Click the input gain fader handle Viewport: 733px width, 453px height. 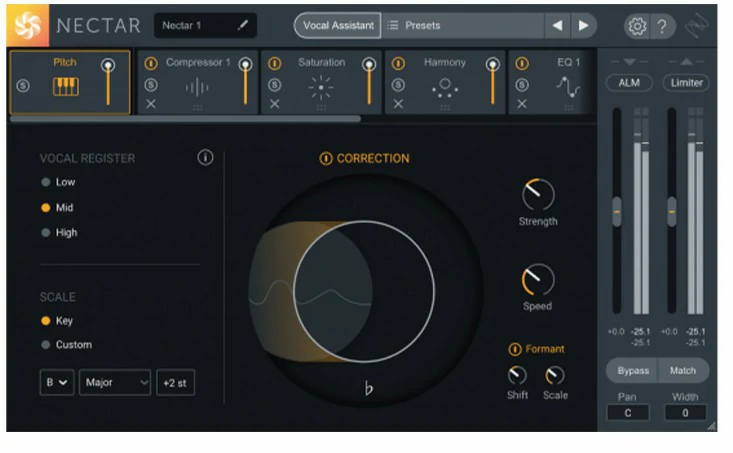click(617, 212)
